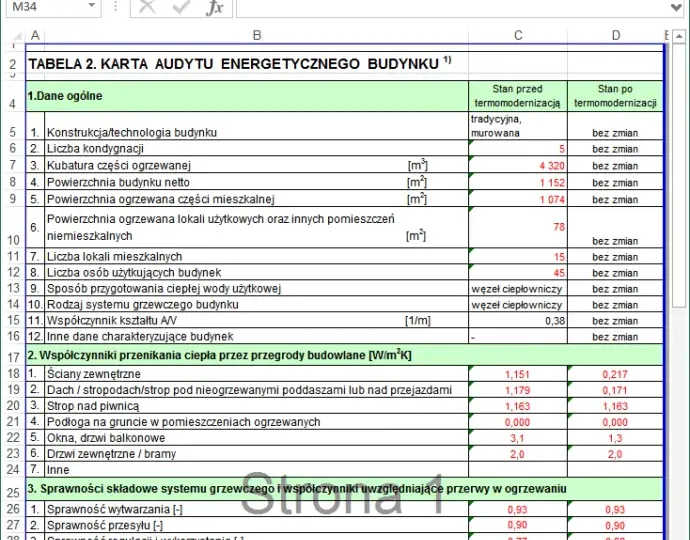Screen dimensions: 690x540
Task: Click 'Drzwi zewnętrzne / bramy' cell
Action: [x=257, y=454]
